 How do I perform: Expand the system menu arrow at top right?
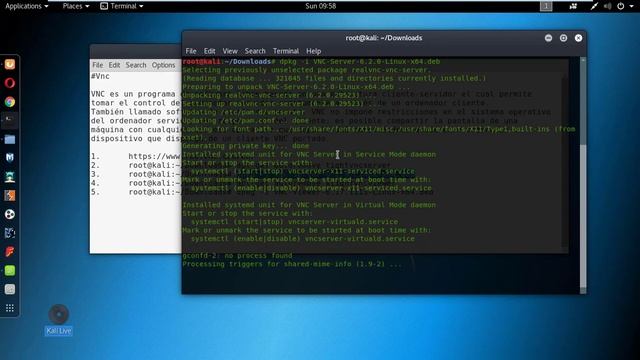[x=631, y=6]
